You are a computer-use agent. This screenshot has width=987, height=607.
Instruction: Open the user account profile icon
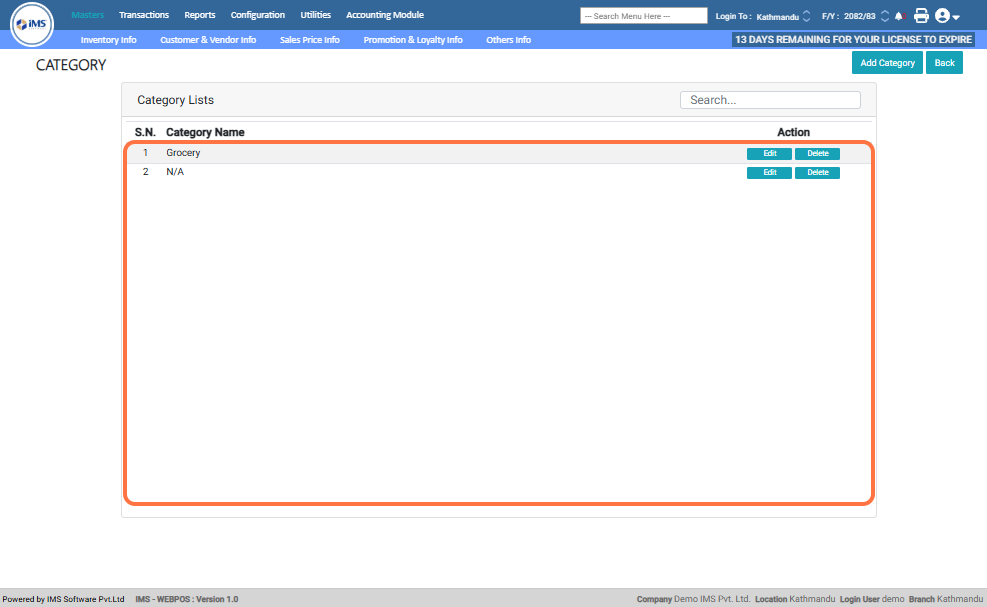[941, 16]
